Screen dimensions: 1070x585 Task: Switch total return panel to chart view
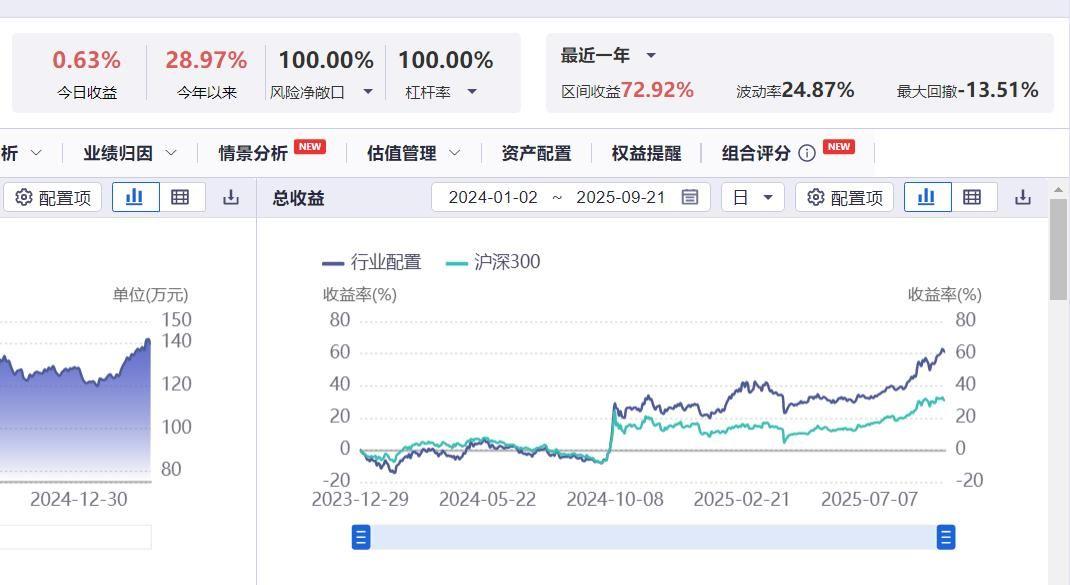(x=926, y=197)
